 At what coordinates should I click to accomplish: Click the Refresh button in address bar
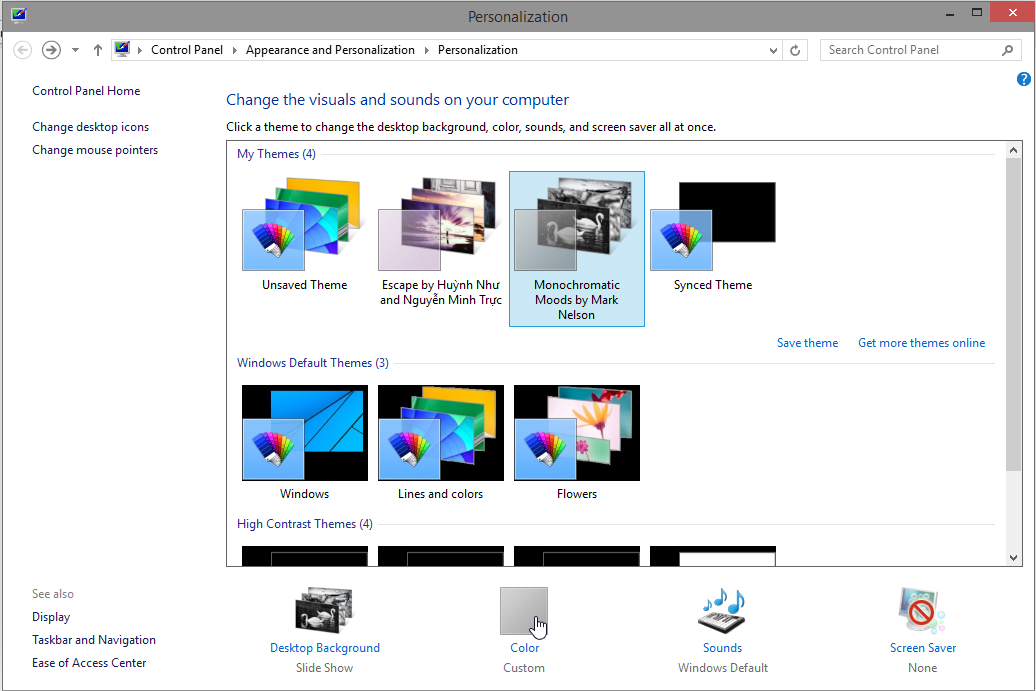pyautogui.click(x=796, y=50)
